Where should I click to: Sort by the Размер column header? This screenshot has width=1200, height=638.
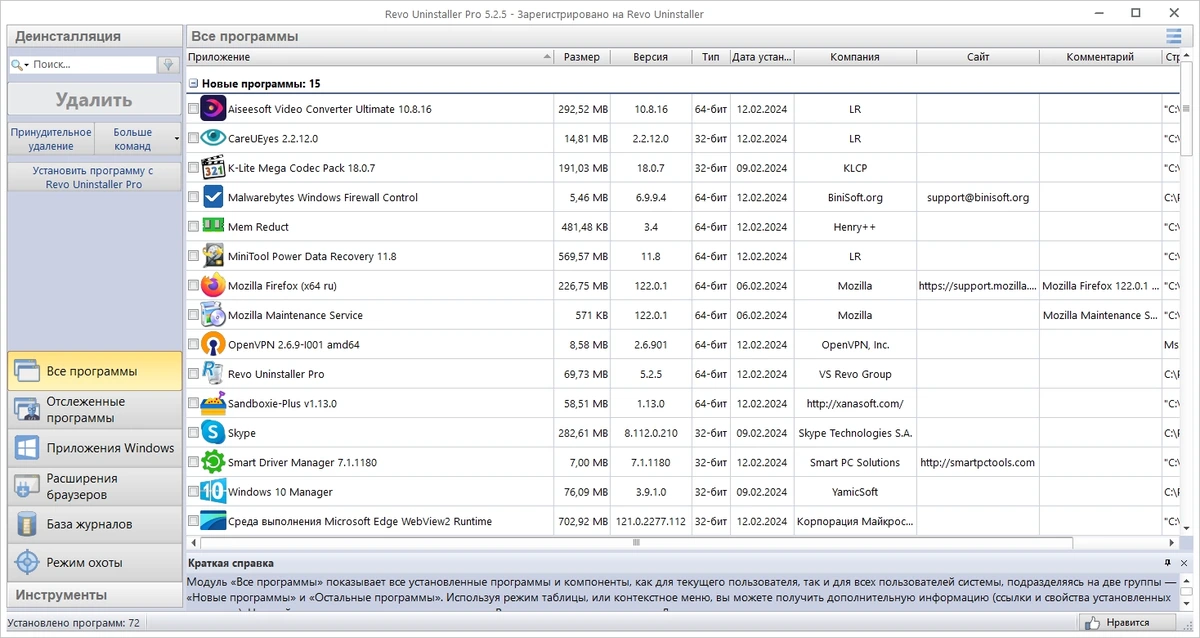coord(582,57)
